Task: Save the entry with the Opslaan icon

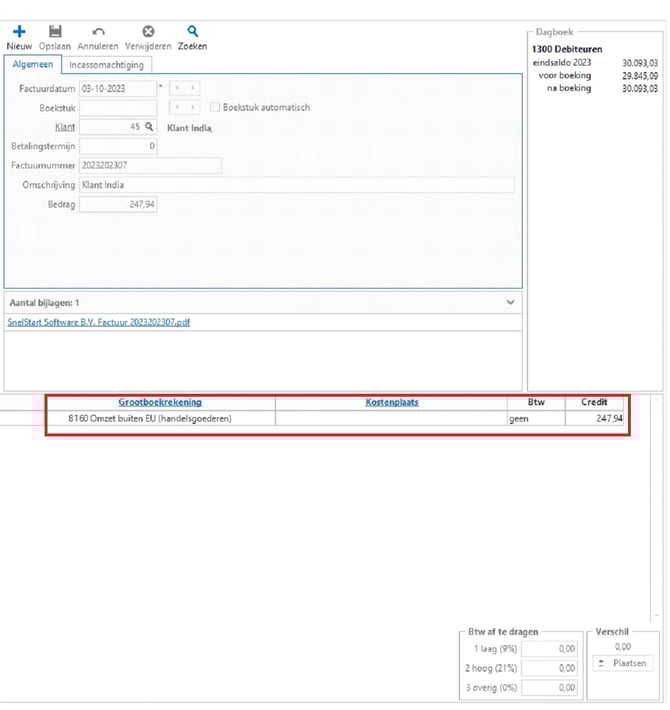Action: click(x=55, y=32)
